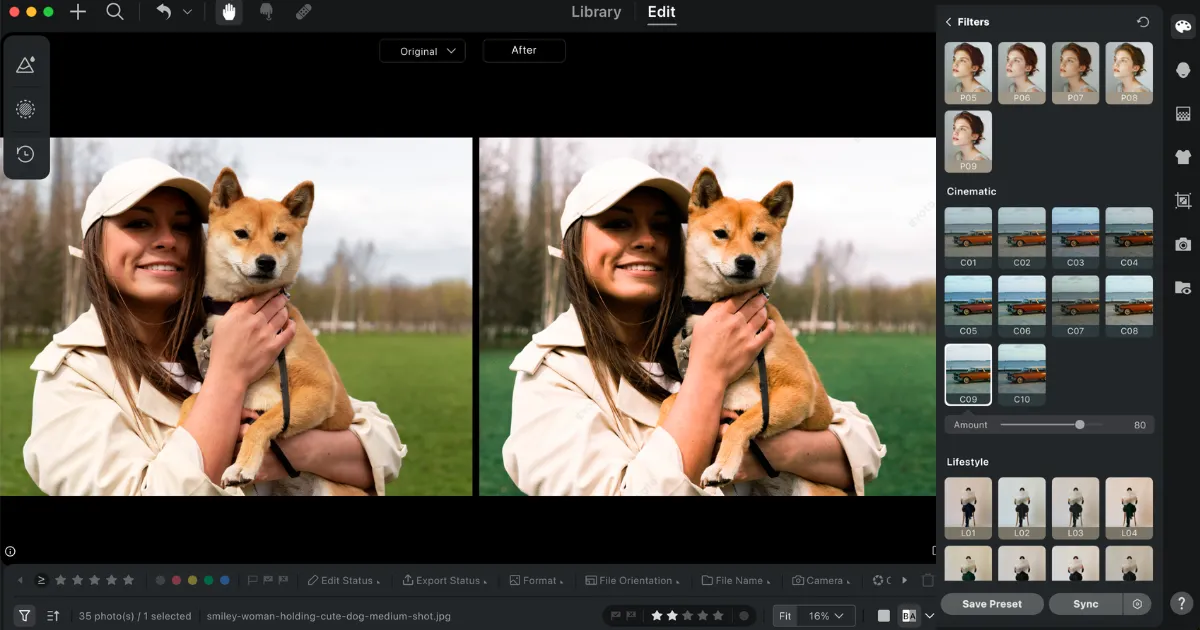This screenshot has height=630, width=1200.
Task: Select the L02 lifestyle filter
Action: [x=1022, y=508]
